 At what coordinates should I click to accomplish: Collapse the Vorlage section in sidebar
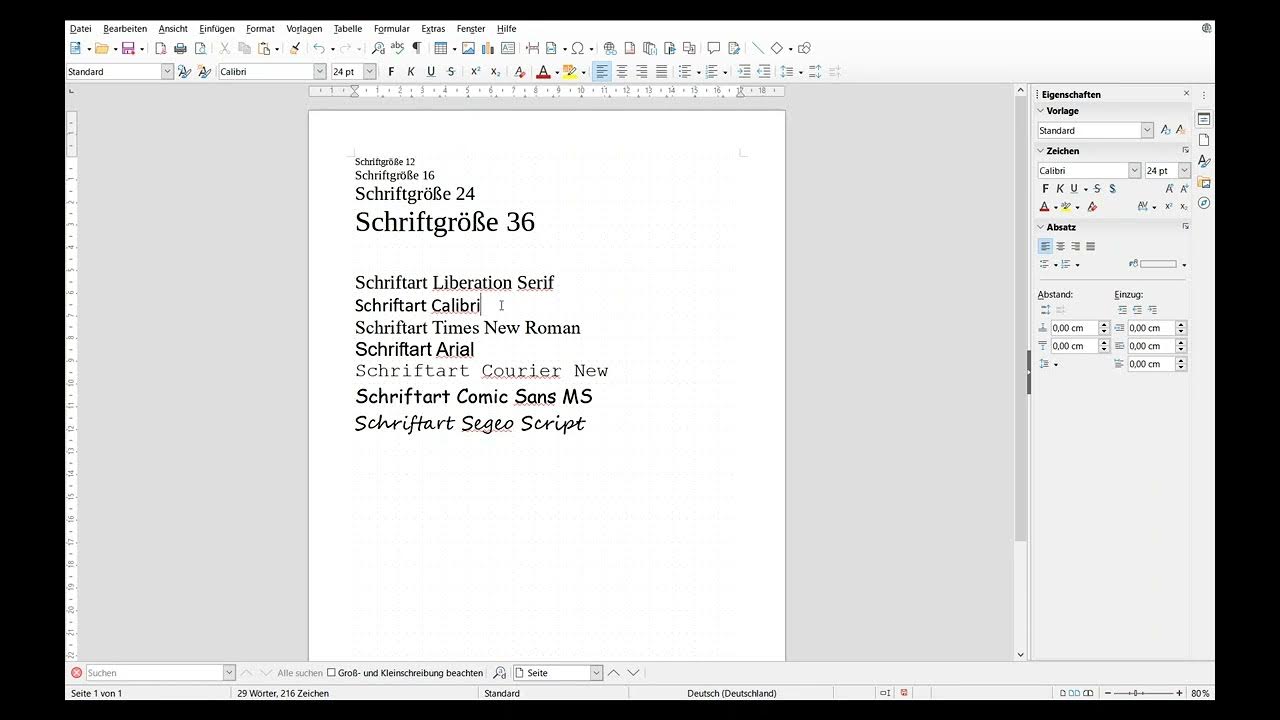point(1040,111)
